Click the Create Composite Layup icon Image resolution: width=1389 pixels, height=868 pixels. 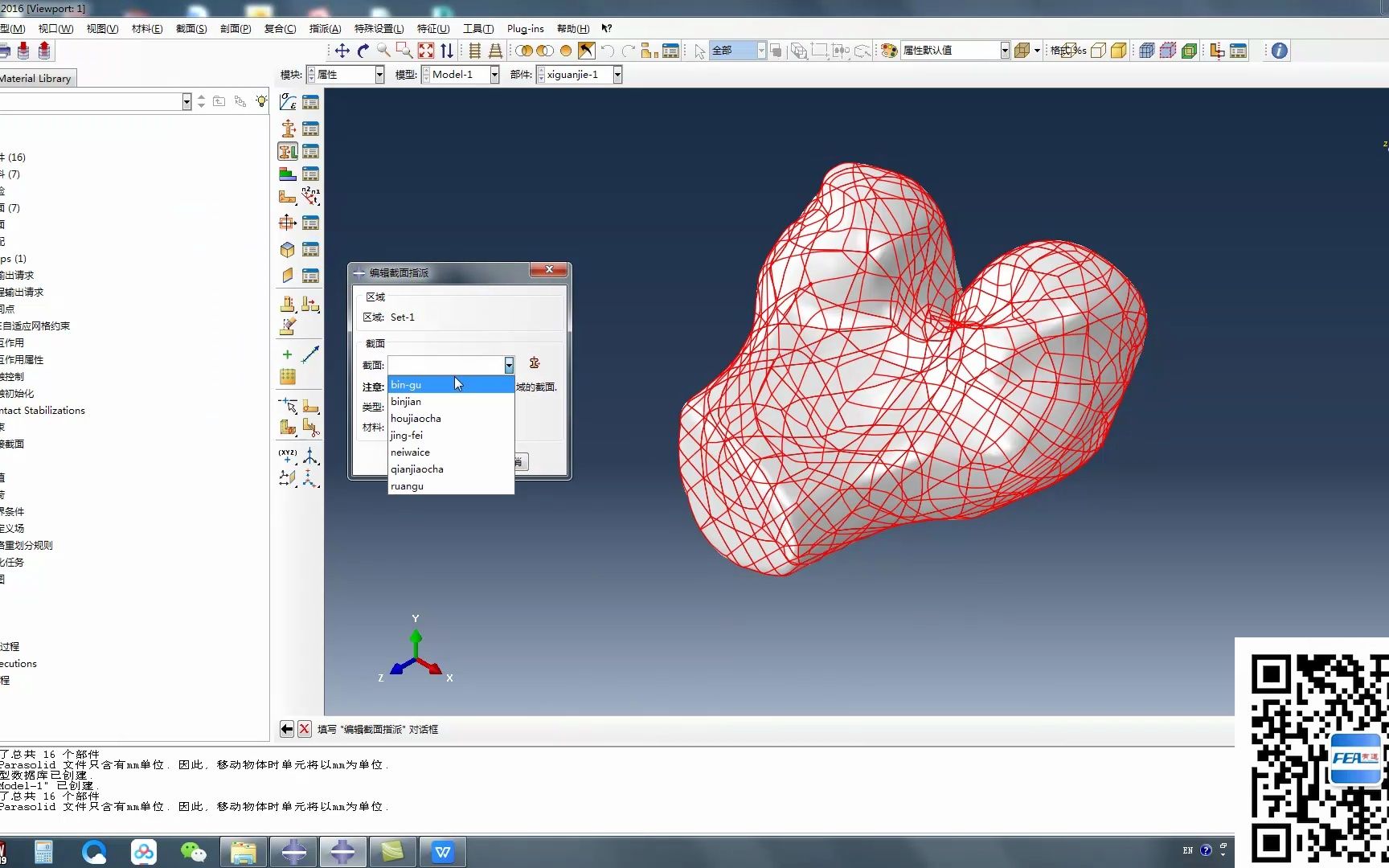tap(288, 174)
